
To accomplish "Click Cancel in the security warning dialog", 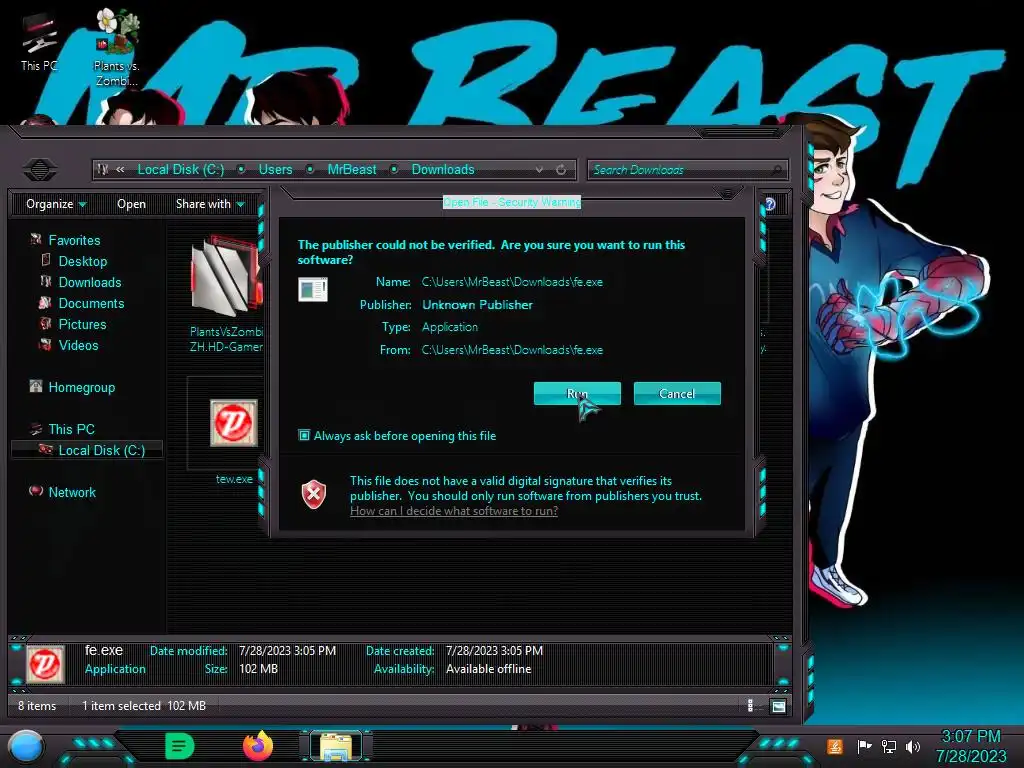I will tap(677, 393).
